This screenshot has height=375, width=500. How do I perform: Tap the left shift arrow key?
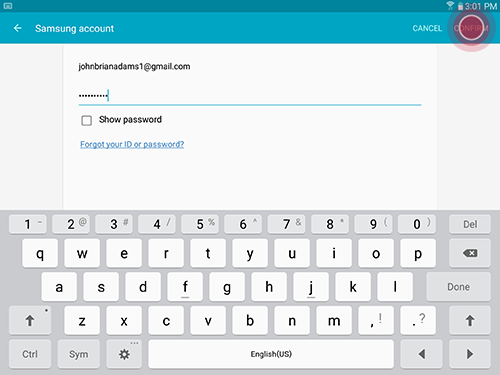pos(30,321)
